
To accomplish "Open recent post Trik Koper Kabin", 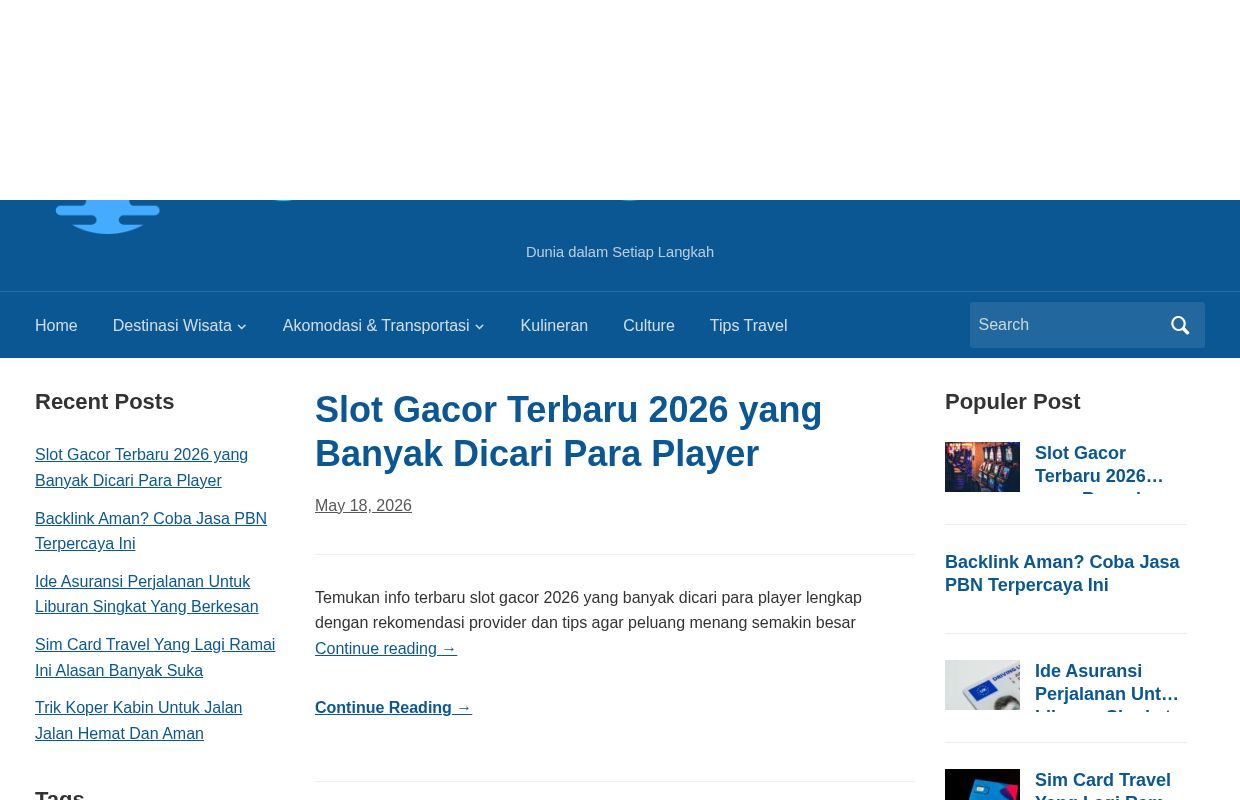I will point(138,720).
